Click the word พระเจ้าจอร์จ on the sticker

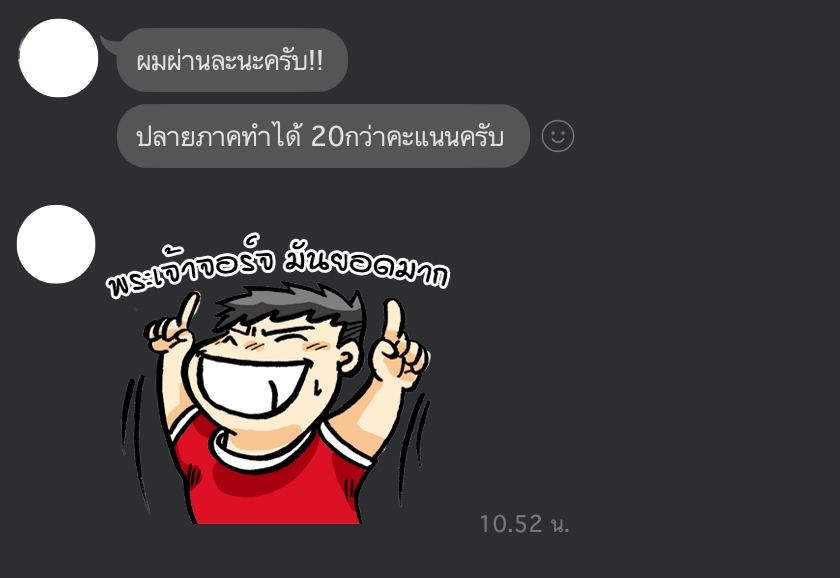(190, 269)
